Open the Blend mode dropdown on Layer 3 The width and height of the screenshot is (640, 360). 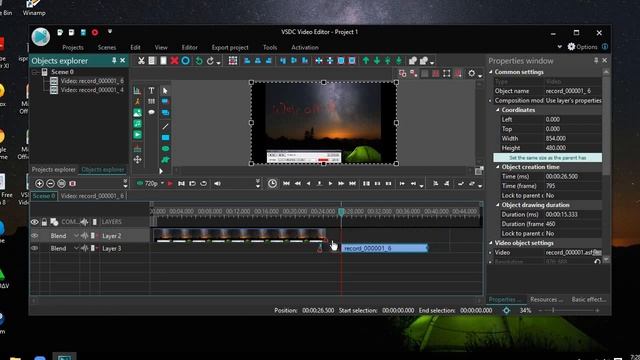click(76, 248)
